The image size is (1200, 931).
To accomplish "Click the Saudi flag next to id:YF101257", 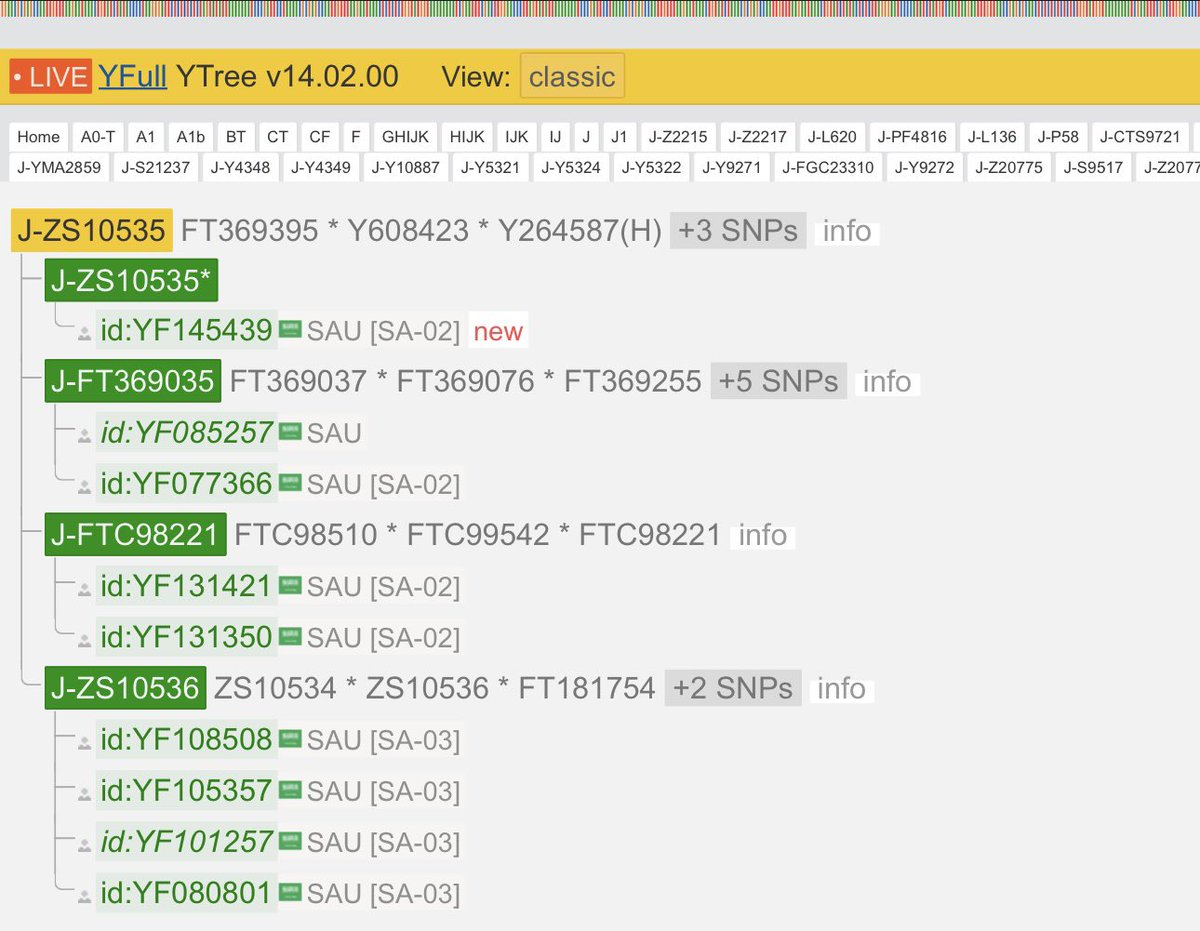I will pos(290,840).
